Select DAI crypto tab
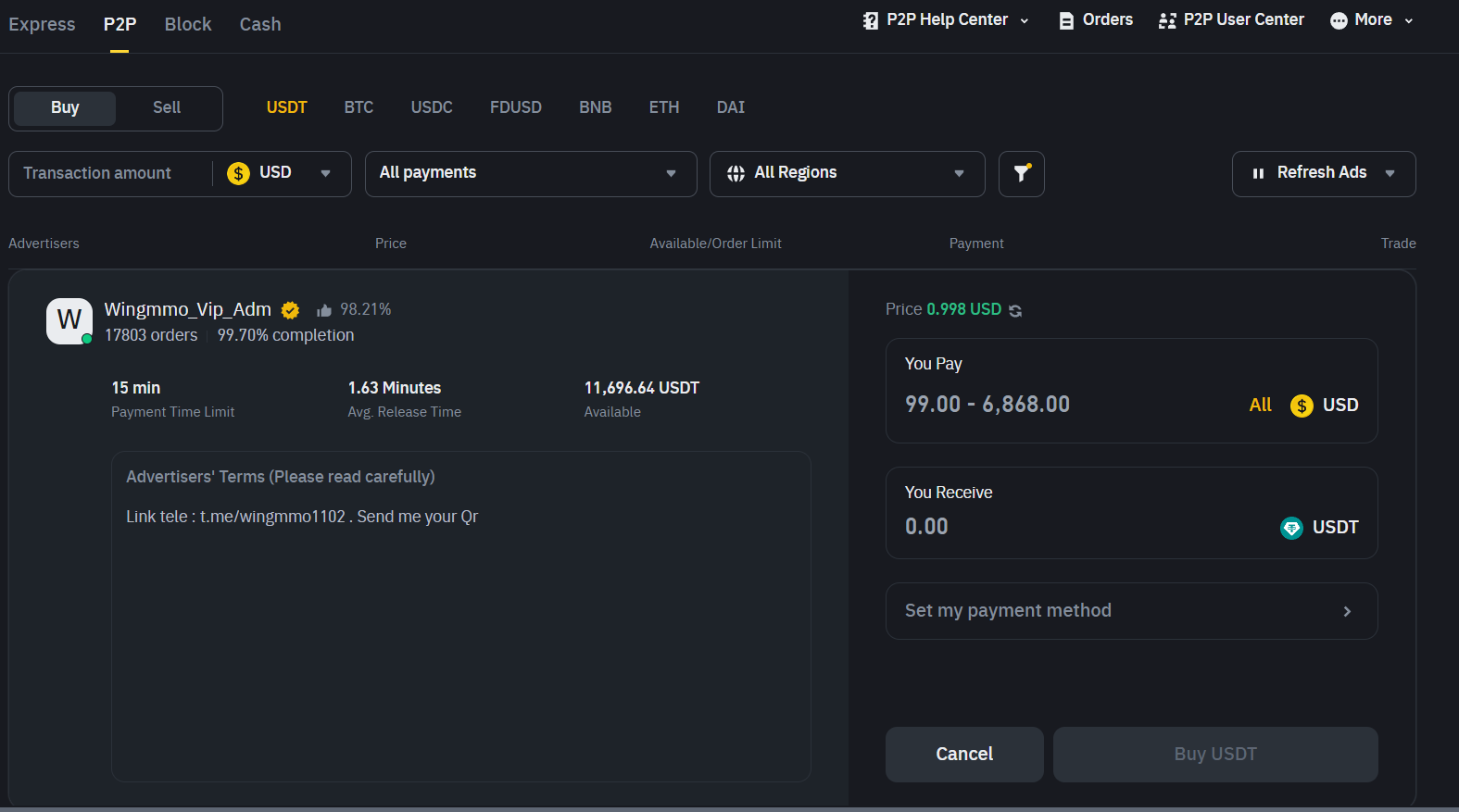This screenshot has width=1459, height=812. [x=731, y=107]
